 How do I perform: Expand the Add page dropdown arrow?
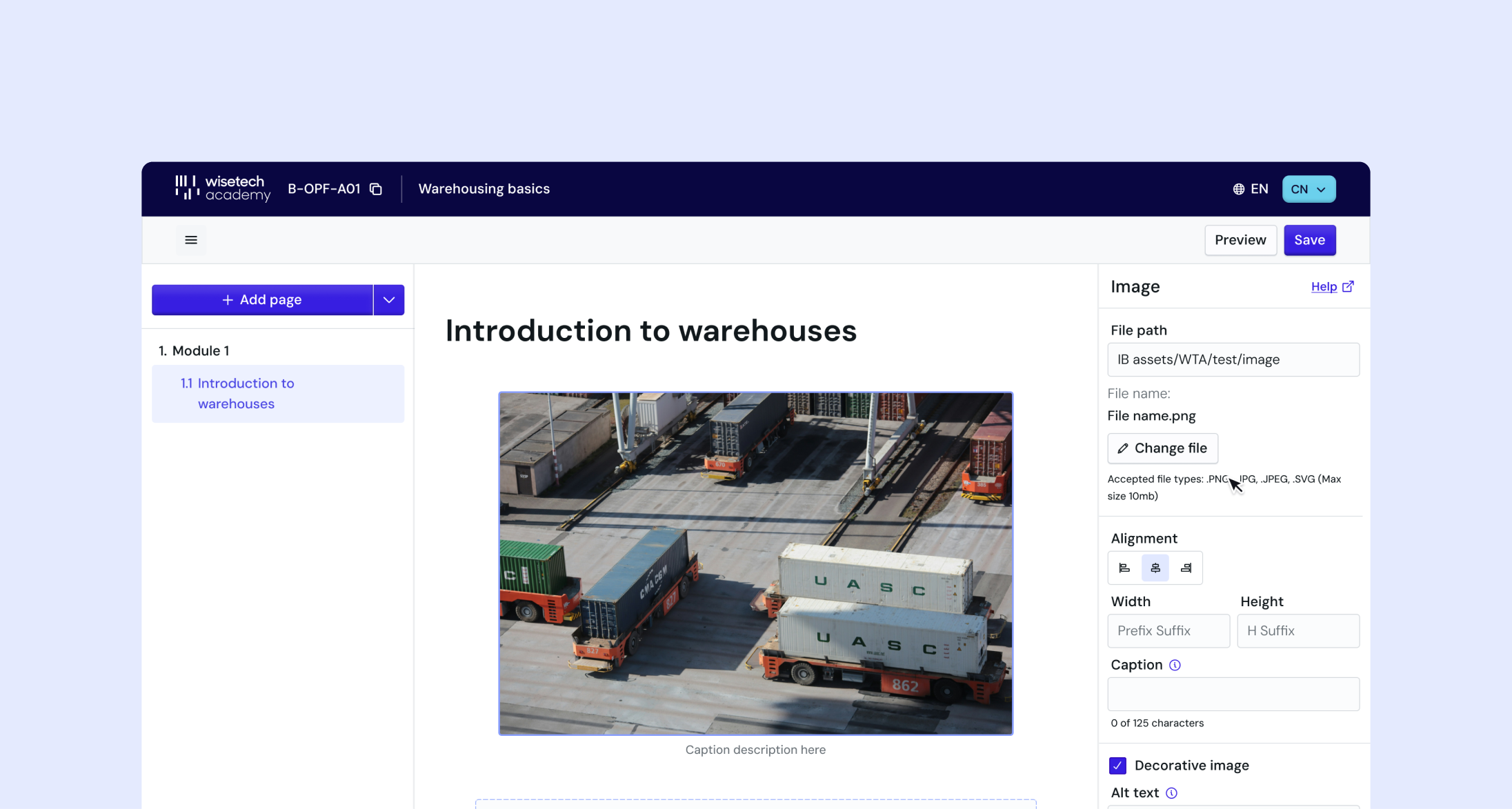(389, 300)
